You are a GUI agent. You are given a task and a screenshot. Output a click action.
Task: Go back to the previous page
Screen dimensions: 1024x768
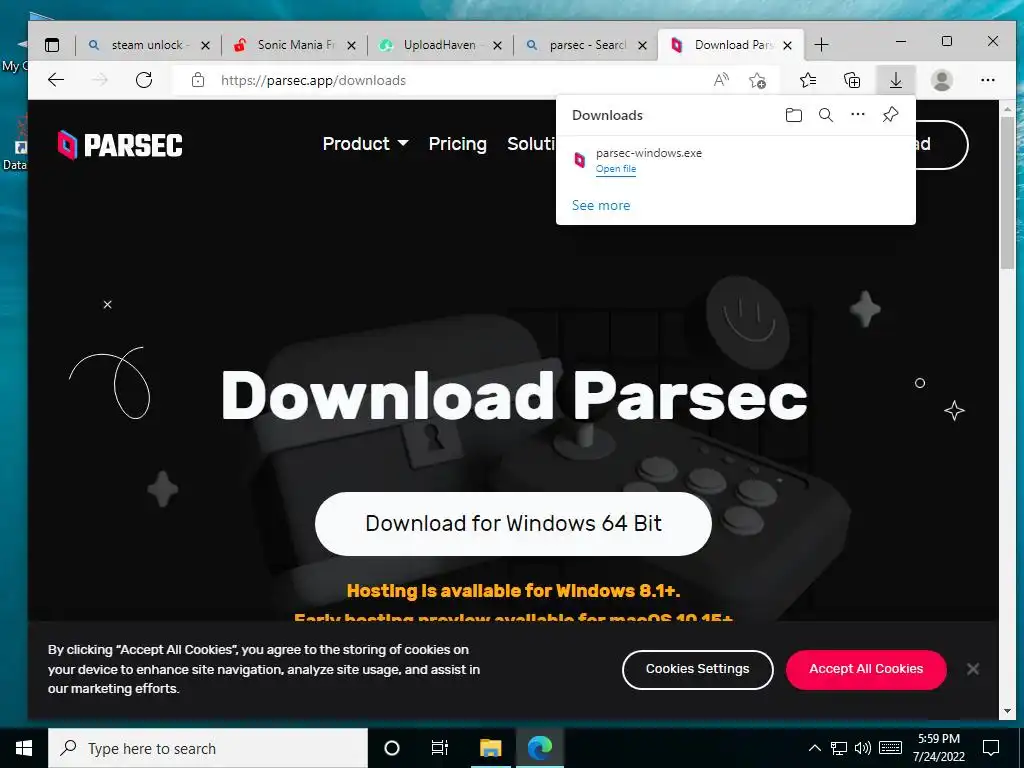click(56, 80)
